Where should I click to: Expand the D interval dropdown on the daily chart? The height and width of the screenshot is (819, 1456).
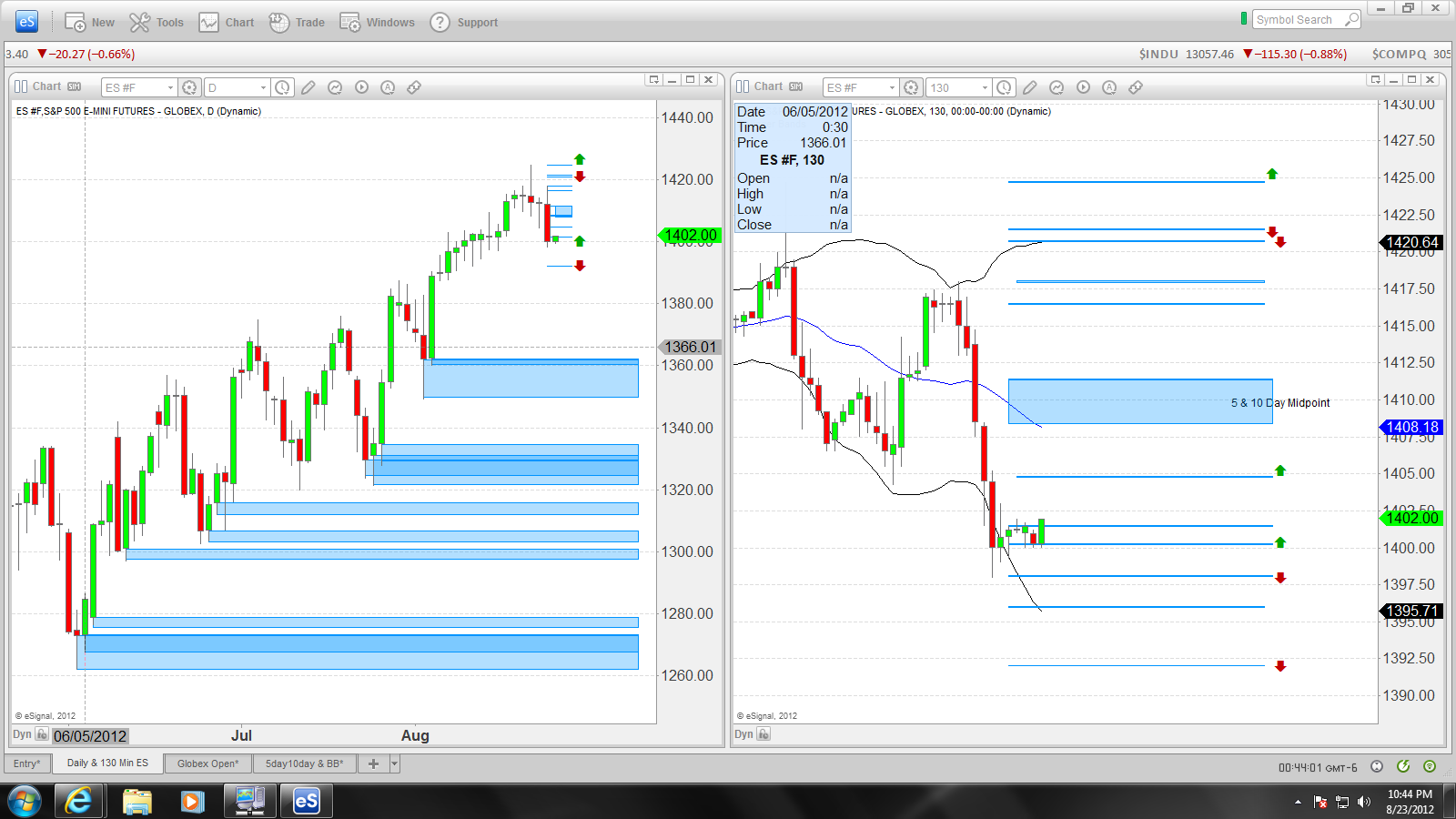(x=264, y=87)
